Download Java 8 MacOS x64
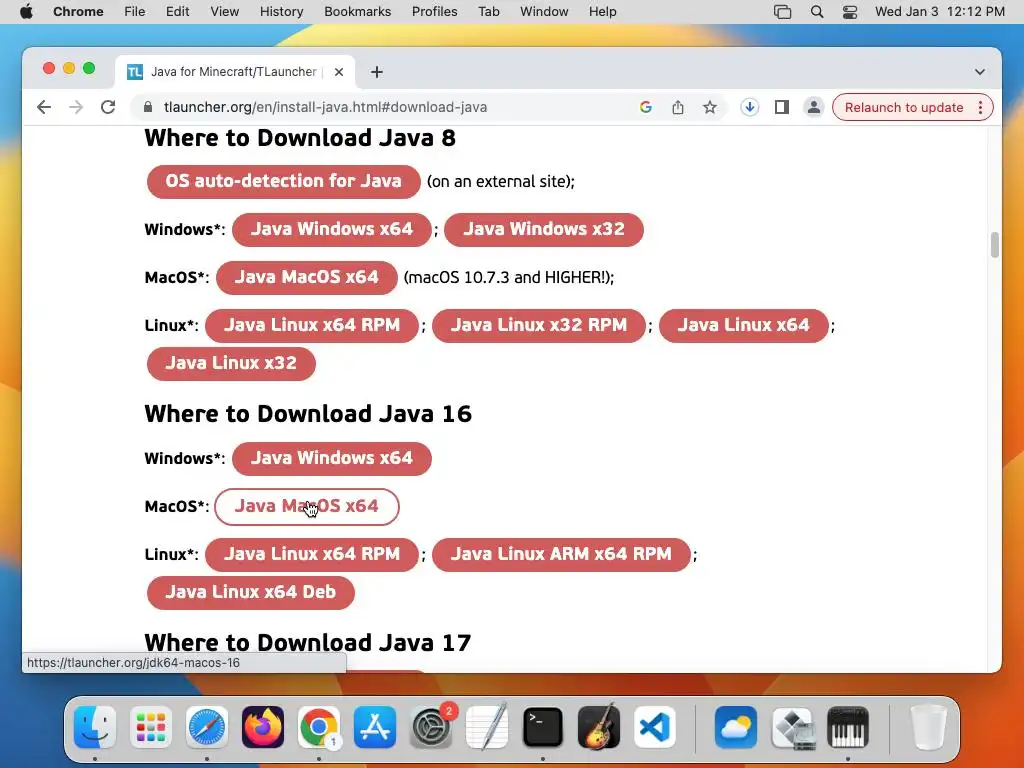The height and width of the screenshot is (768, 1024). (307, 278)
